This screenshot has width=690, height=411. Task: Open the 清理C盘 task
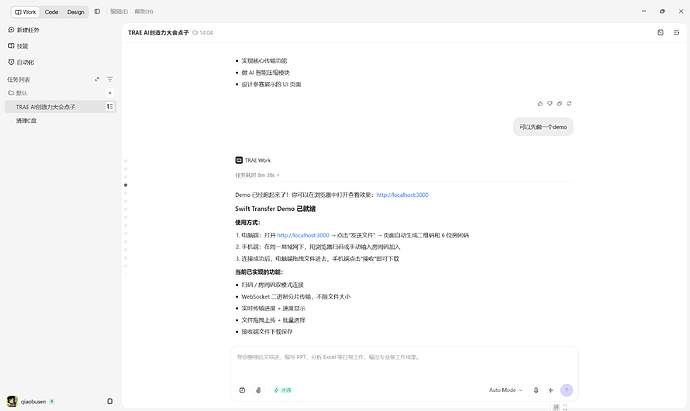pos(26,121)
